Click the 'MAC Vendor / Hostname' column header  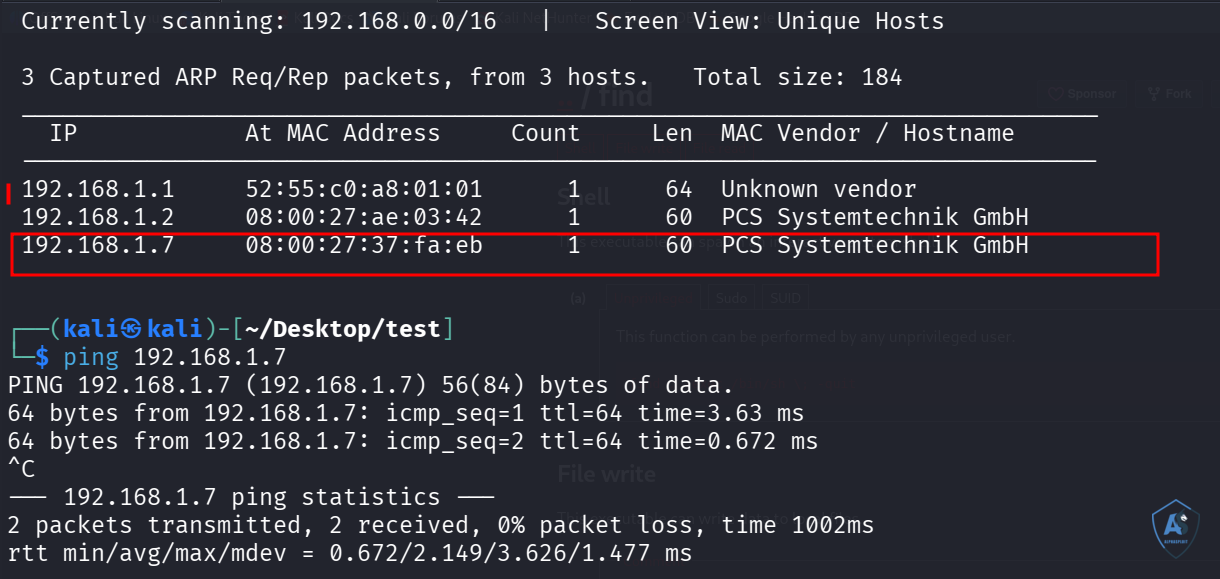pyautogui.click(x=867, y=133)
